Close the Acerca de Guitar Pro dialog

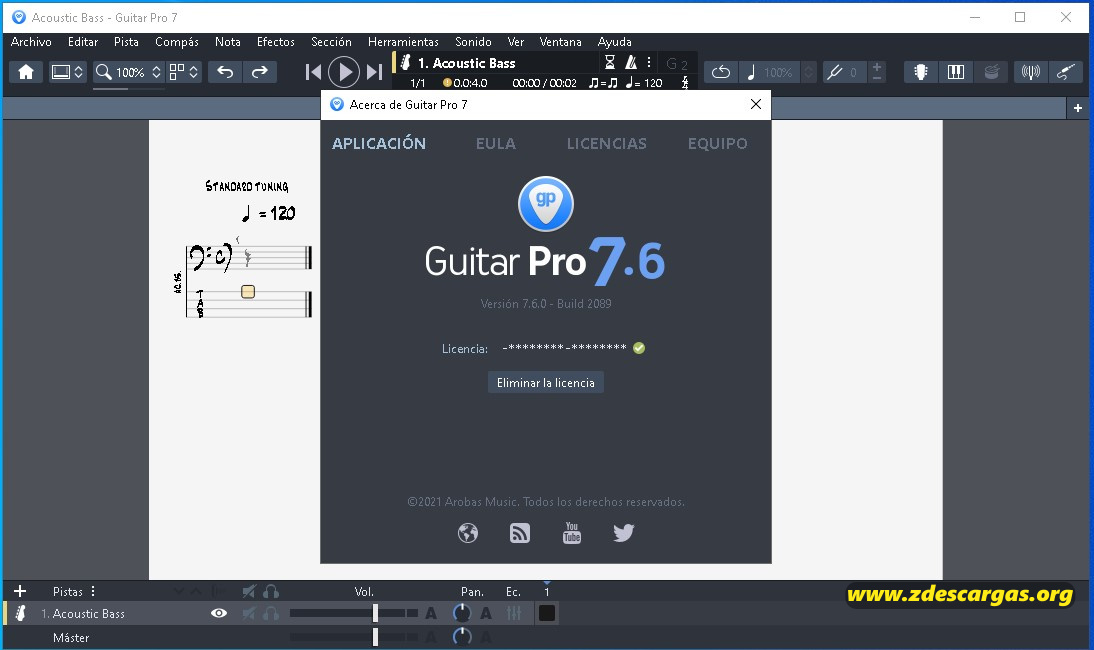[756, 105]
